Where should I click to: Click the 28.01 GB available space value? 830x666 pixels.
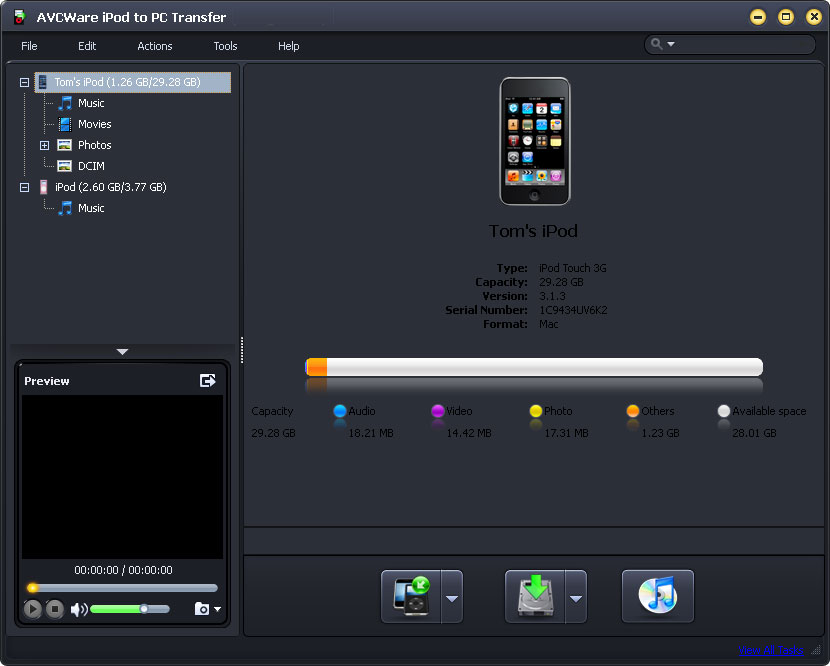pyautogui.click(x=754, y=433)
